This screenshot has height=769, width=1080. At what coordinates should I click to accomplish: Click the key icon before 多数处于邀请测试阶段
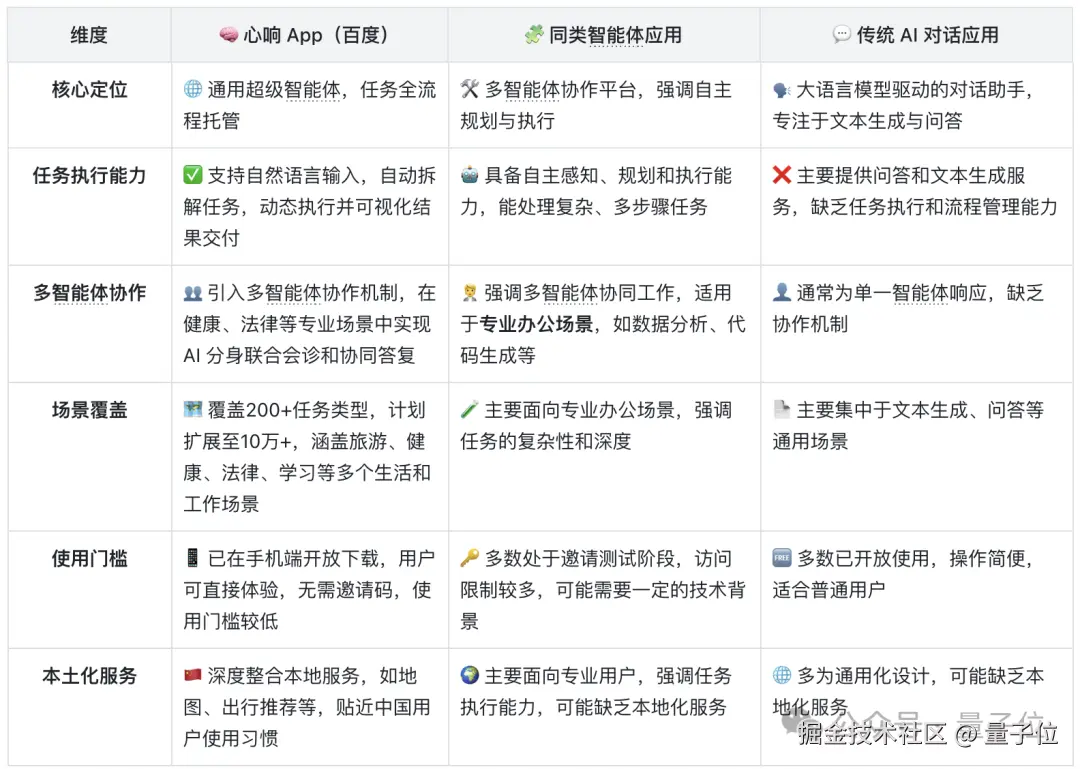[x=470, y=557]
